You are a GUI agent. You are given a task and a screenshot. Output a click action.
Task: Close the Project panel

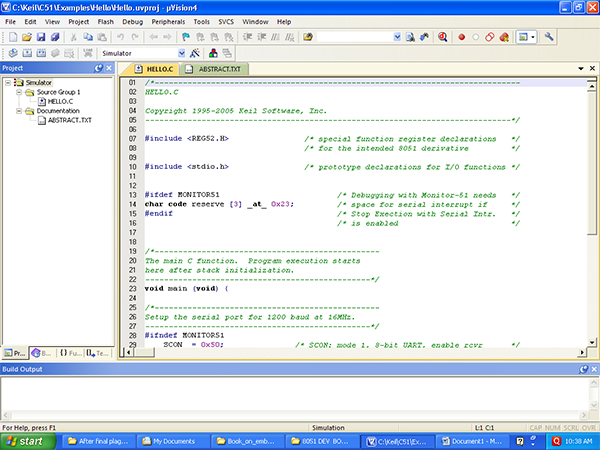(x=109, y=68)
